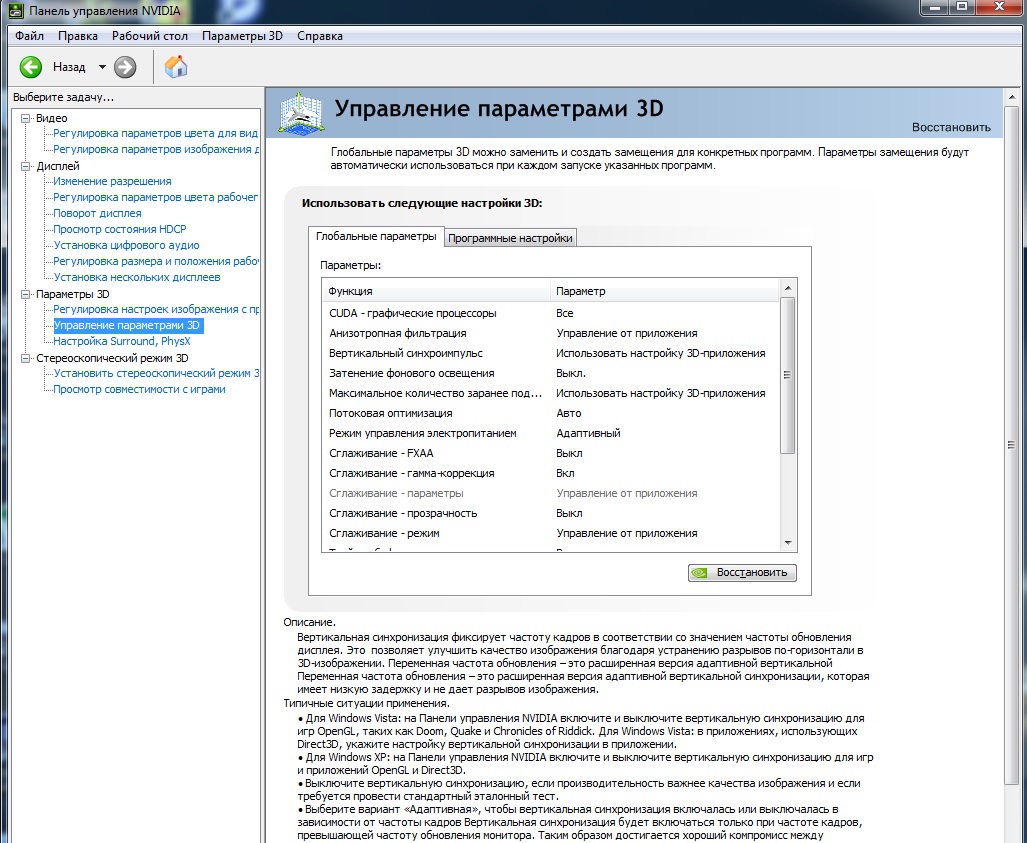
Task: Click the Авто value for Потоковая оптимизация
Action: [569, 413]
